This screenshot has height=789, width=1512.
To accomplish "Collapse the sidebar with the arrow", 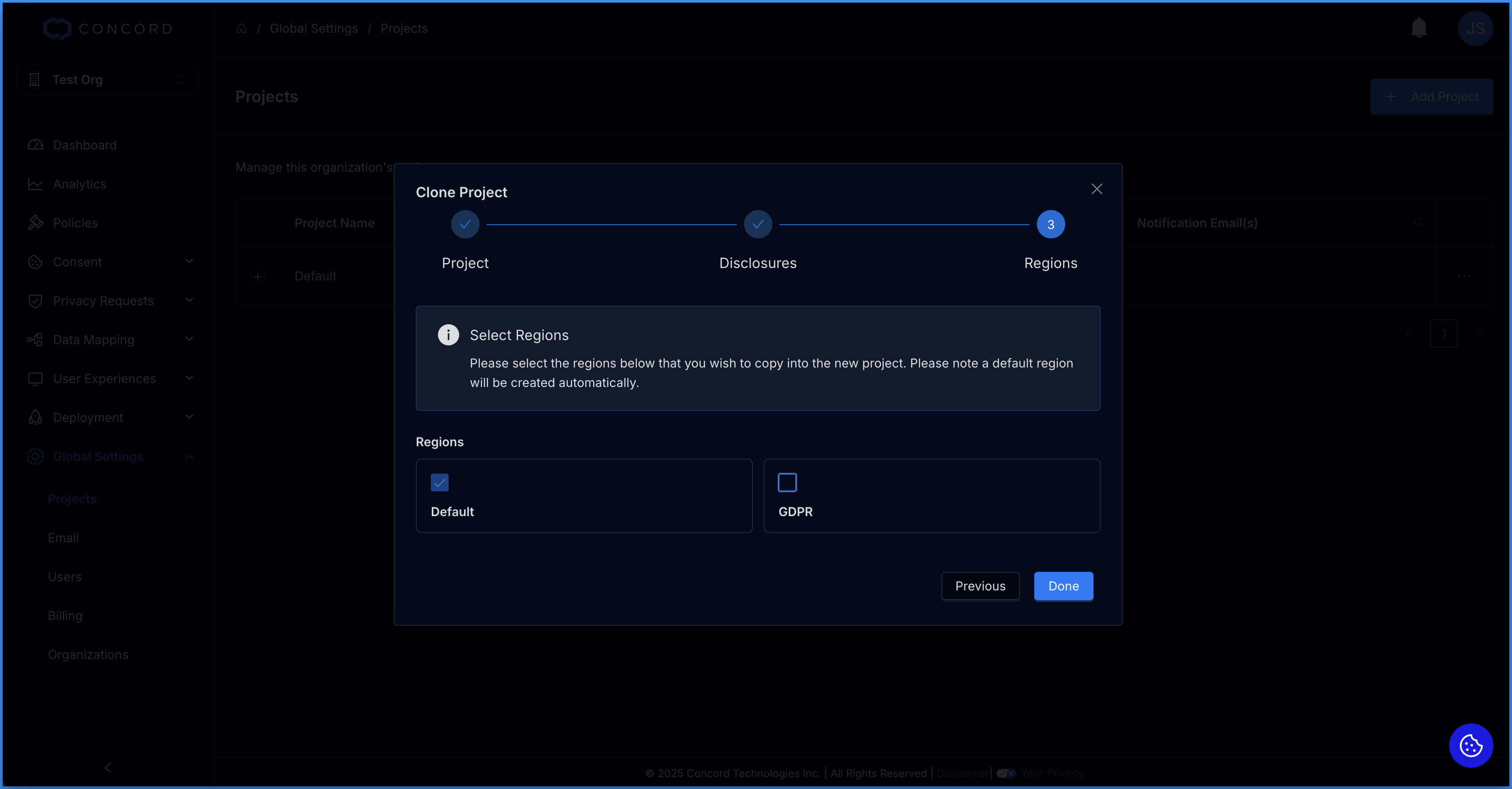I will (107, 767).
